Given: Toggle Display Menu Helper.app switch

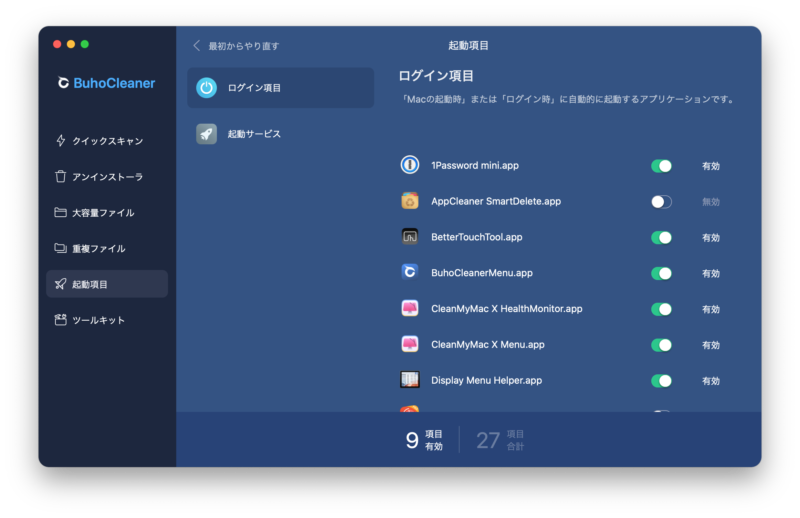Looking at the screenshot, I should click(x=661, y=381).
